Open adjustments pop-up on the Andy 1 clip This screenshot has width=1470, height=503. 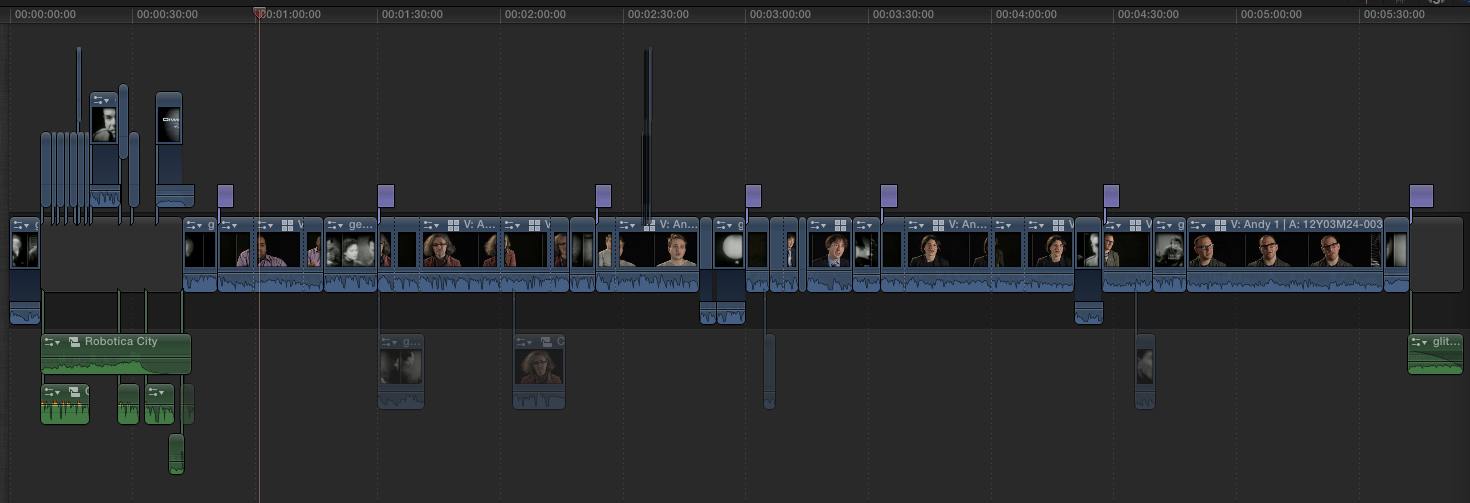pos(1198,225)
